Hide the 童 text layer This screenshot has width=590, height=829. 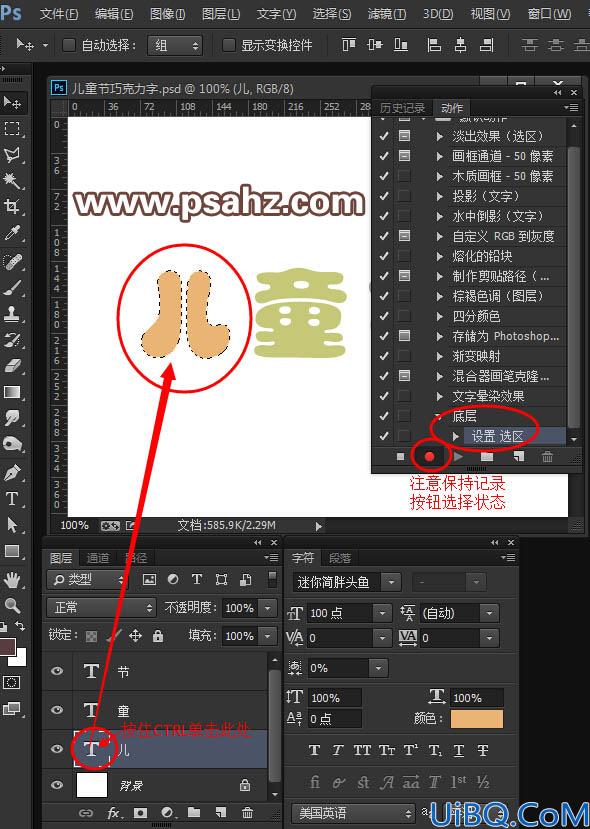coord(57,710)
